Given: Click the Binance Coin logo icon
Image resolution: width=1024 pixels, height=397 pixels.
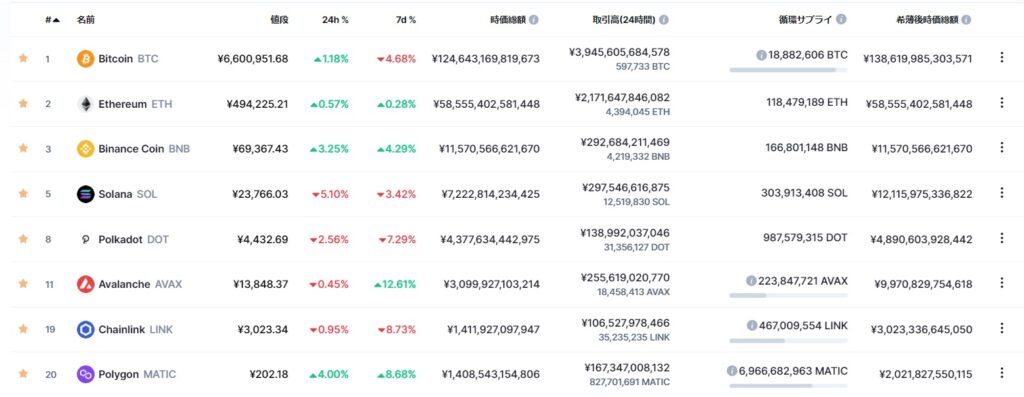Looking at the screenshot, I should [x=86, y=149].
